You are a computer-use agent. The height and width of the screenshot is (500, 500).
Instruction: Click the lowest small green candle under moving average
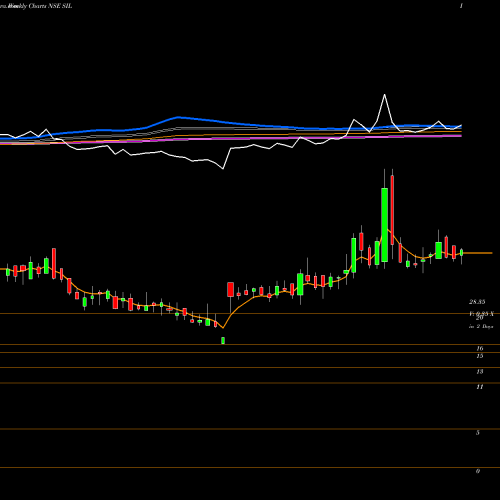pos(223,340)
